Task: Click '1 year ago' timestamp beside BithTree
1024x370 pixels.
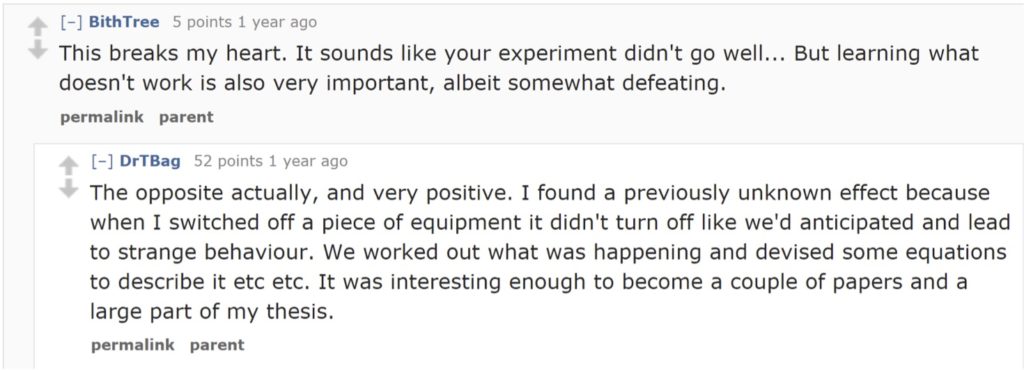Action: pos(277,22)
